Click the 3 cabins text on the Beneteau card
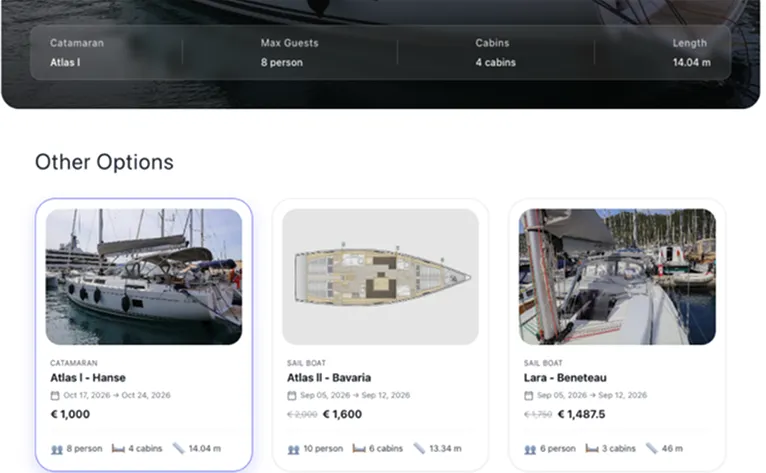Image resolution: width=766 pixels, height=473 pixels. coord(619,449)
